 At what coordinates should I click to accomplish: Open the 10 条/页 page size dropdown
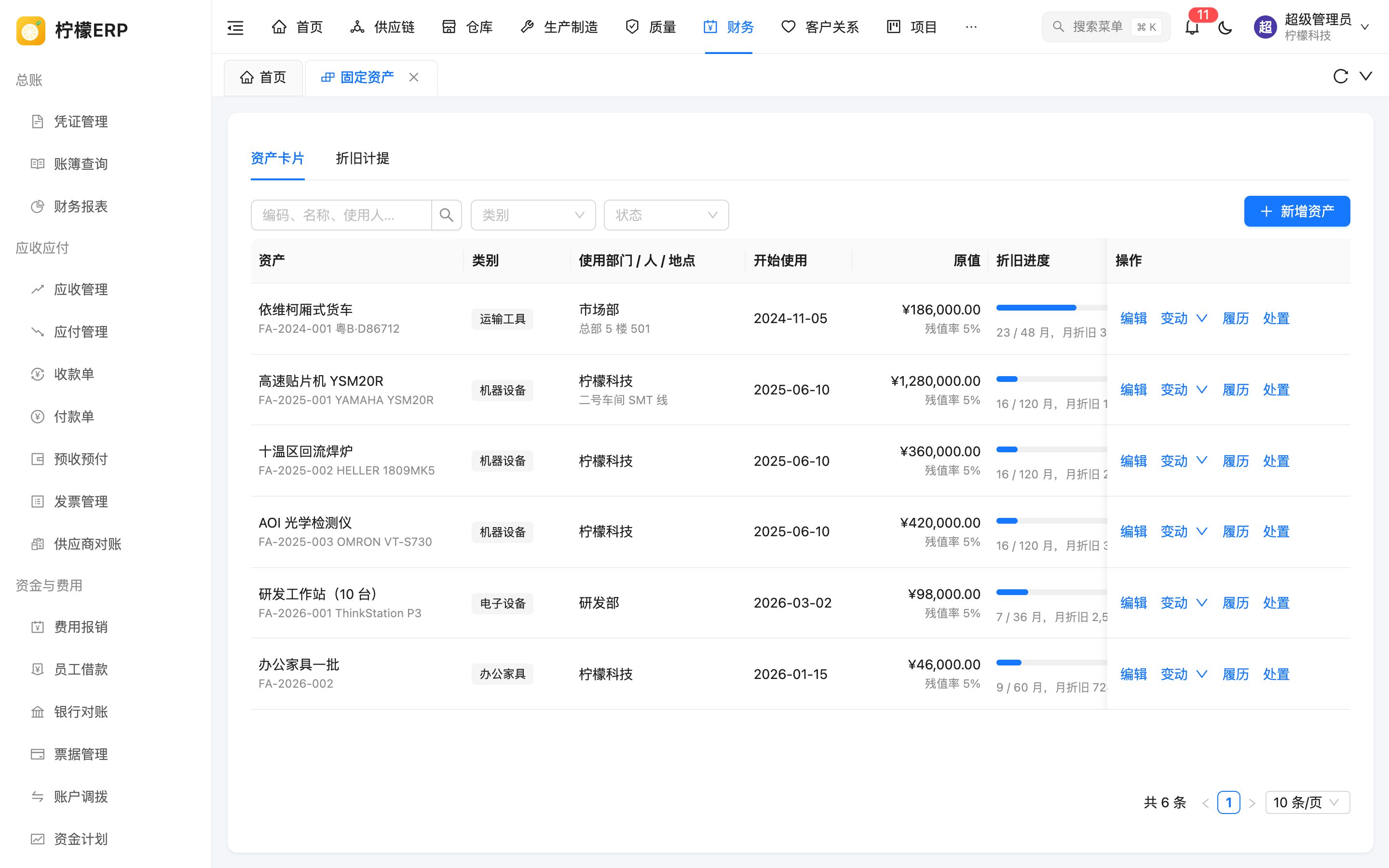pyautogui.click(x=1307, y=802)
